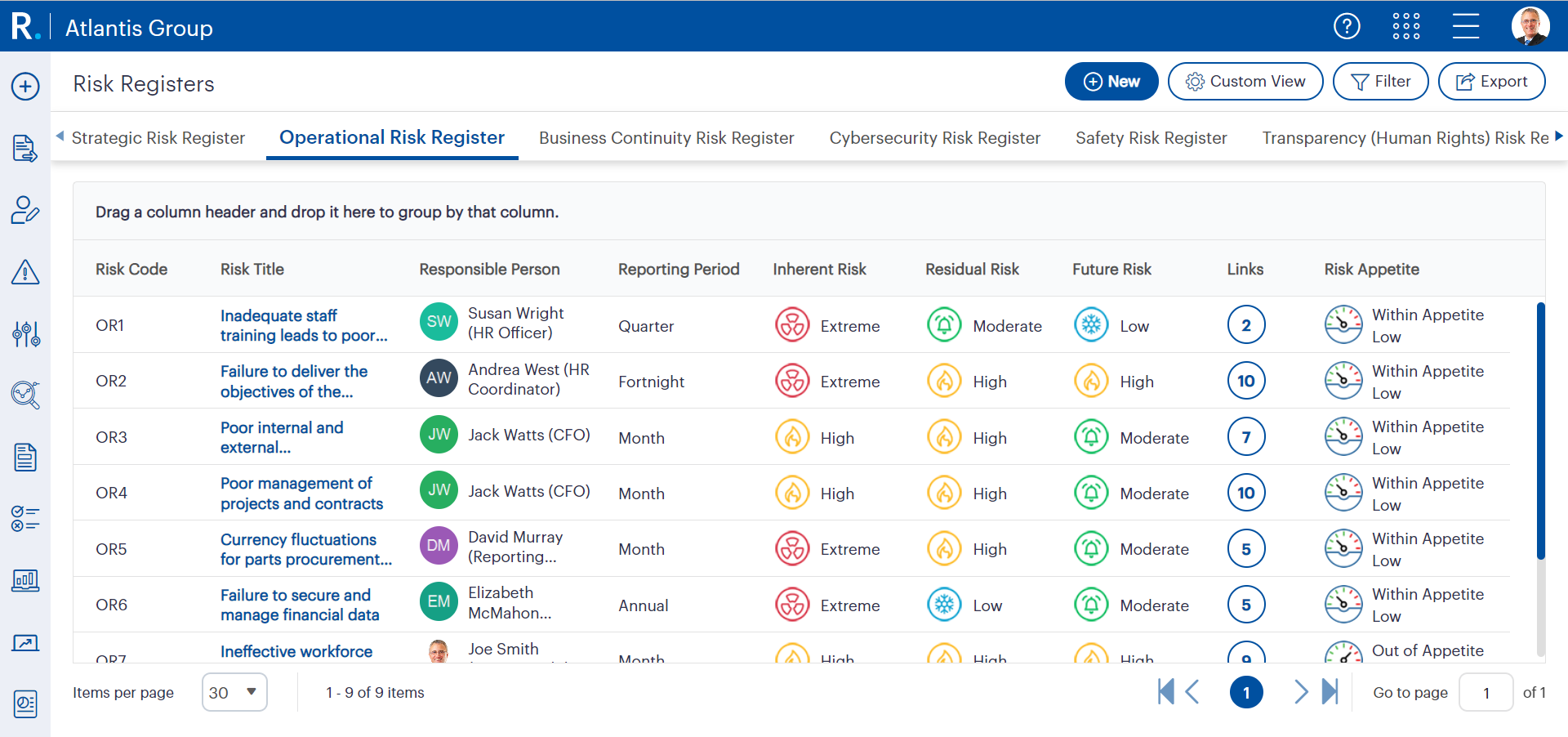Go to next page arrow
The height and width of the screenshot is (737, 1568).
1301,692
